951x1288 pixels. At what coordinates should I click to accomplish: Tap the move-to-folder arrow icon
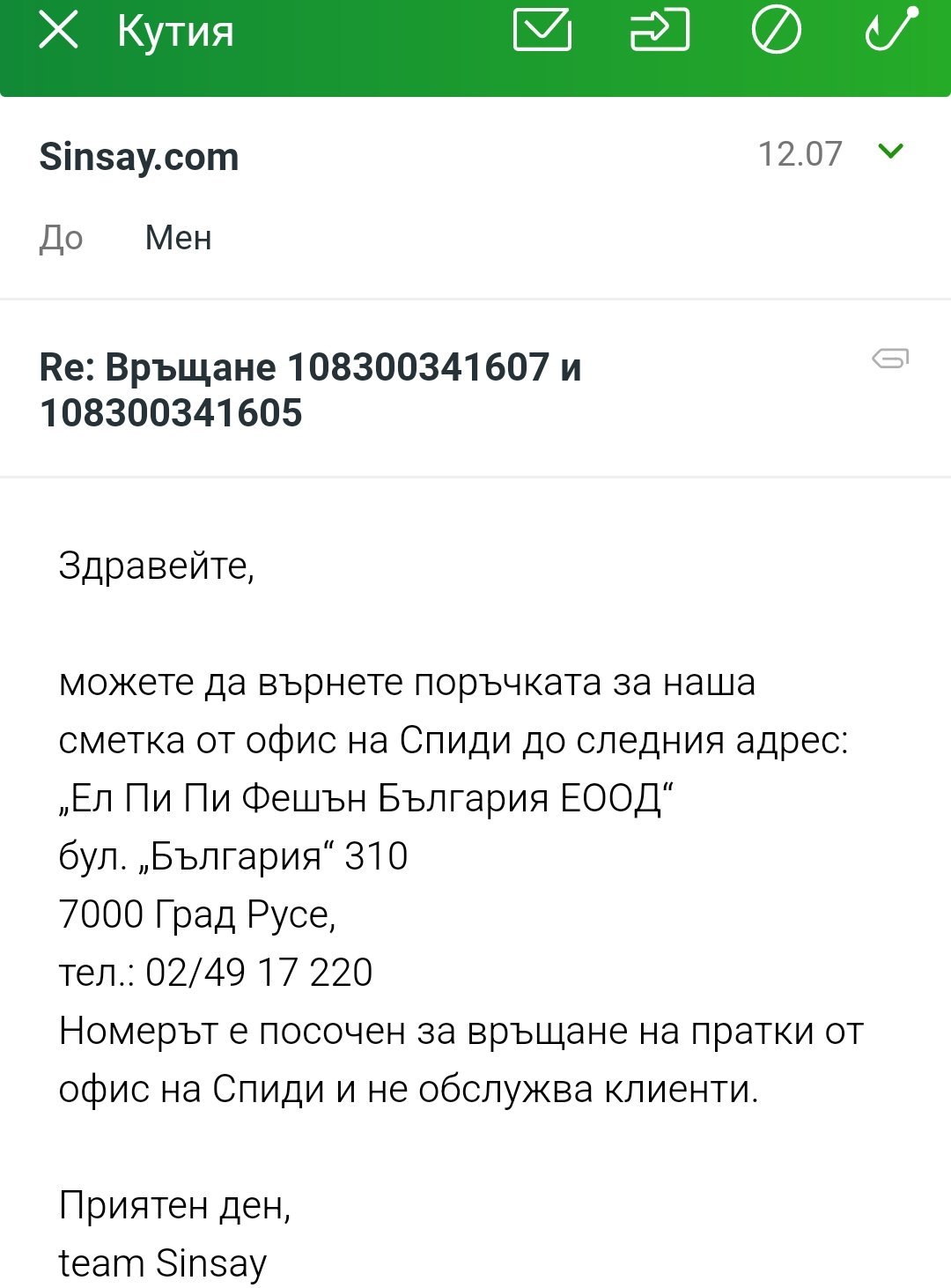click(660, 32)
